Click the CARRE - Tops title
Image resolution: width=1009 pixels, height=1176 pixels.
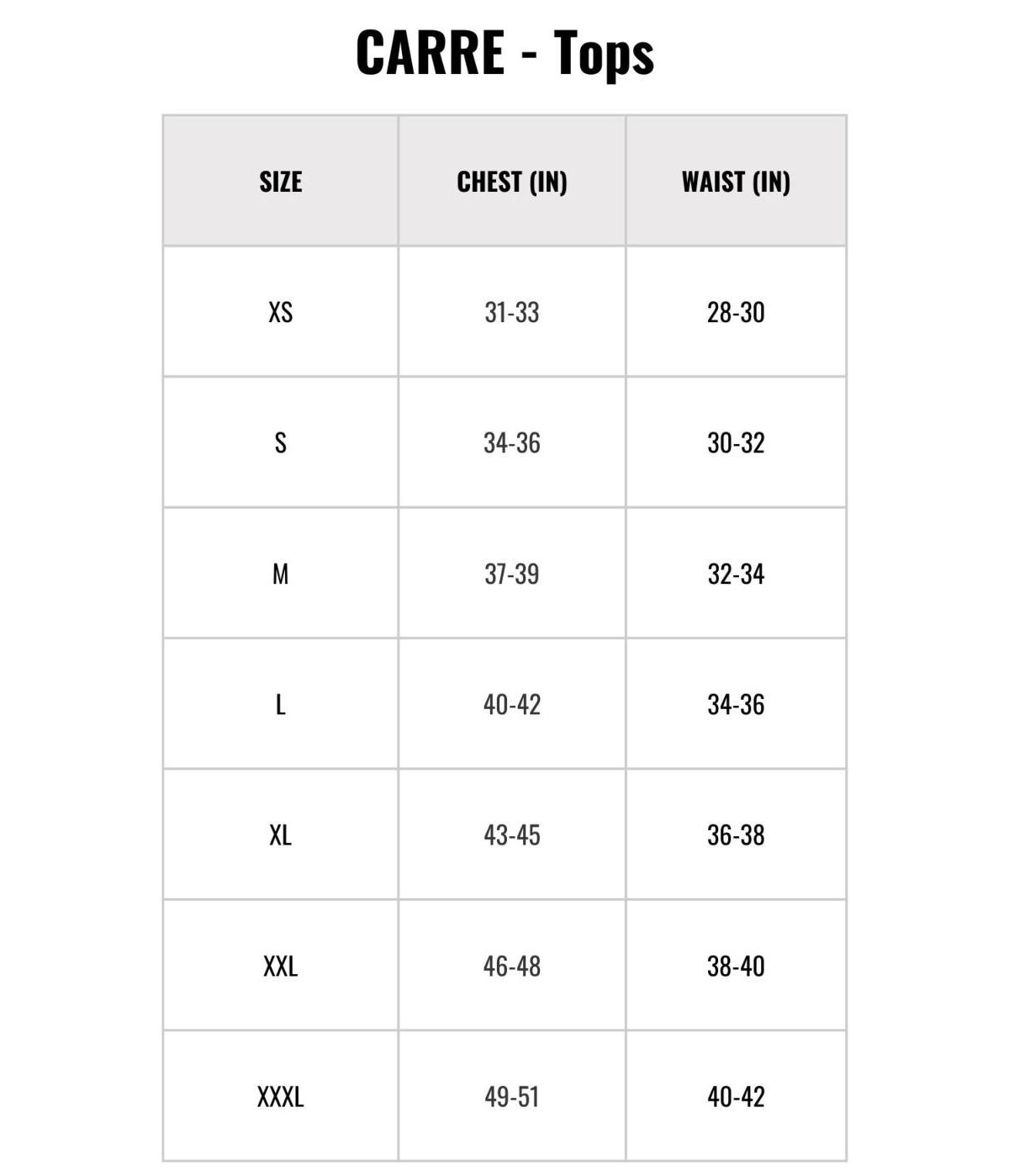click(504, 53)
